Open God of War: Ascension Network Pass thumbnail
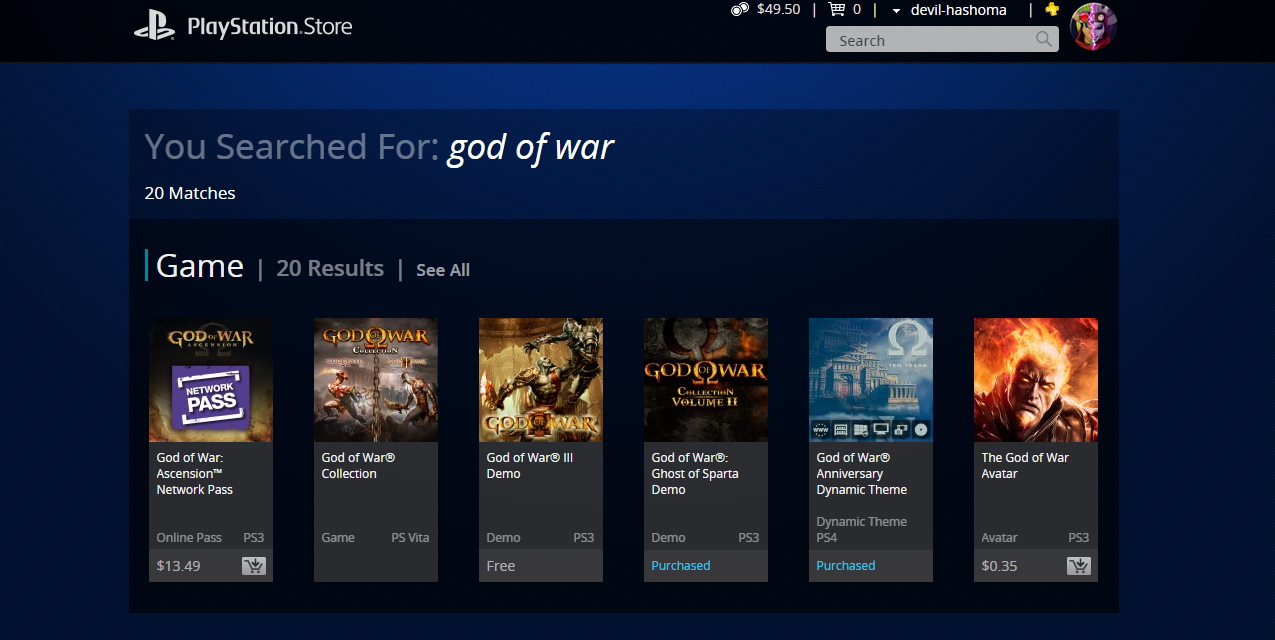Image resolution: width=1275 pixels, height=640 pixels. (211, 380)
